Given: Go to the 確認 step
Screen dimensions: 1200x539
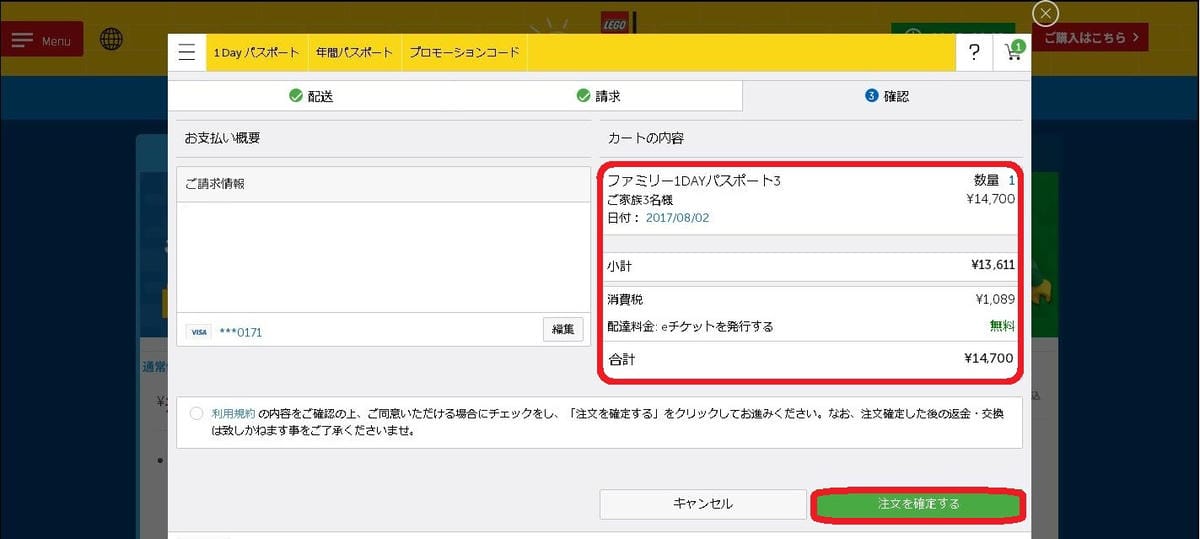Looking at the screenshot, I should click(887, 96).
